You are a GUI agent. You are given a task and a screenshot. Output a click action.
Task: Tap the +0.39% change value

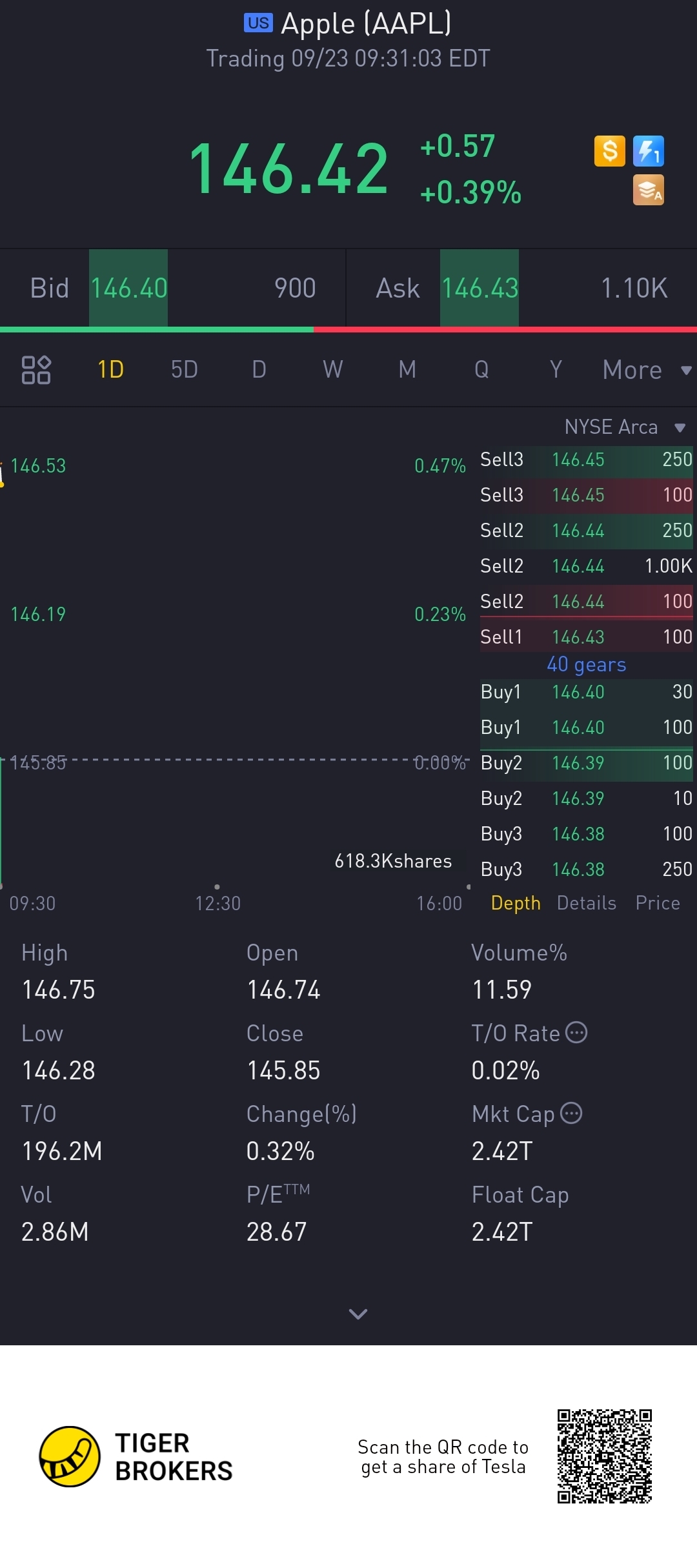pyautogui.click(x=470, y=192)
